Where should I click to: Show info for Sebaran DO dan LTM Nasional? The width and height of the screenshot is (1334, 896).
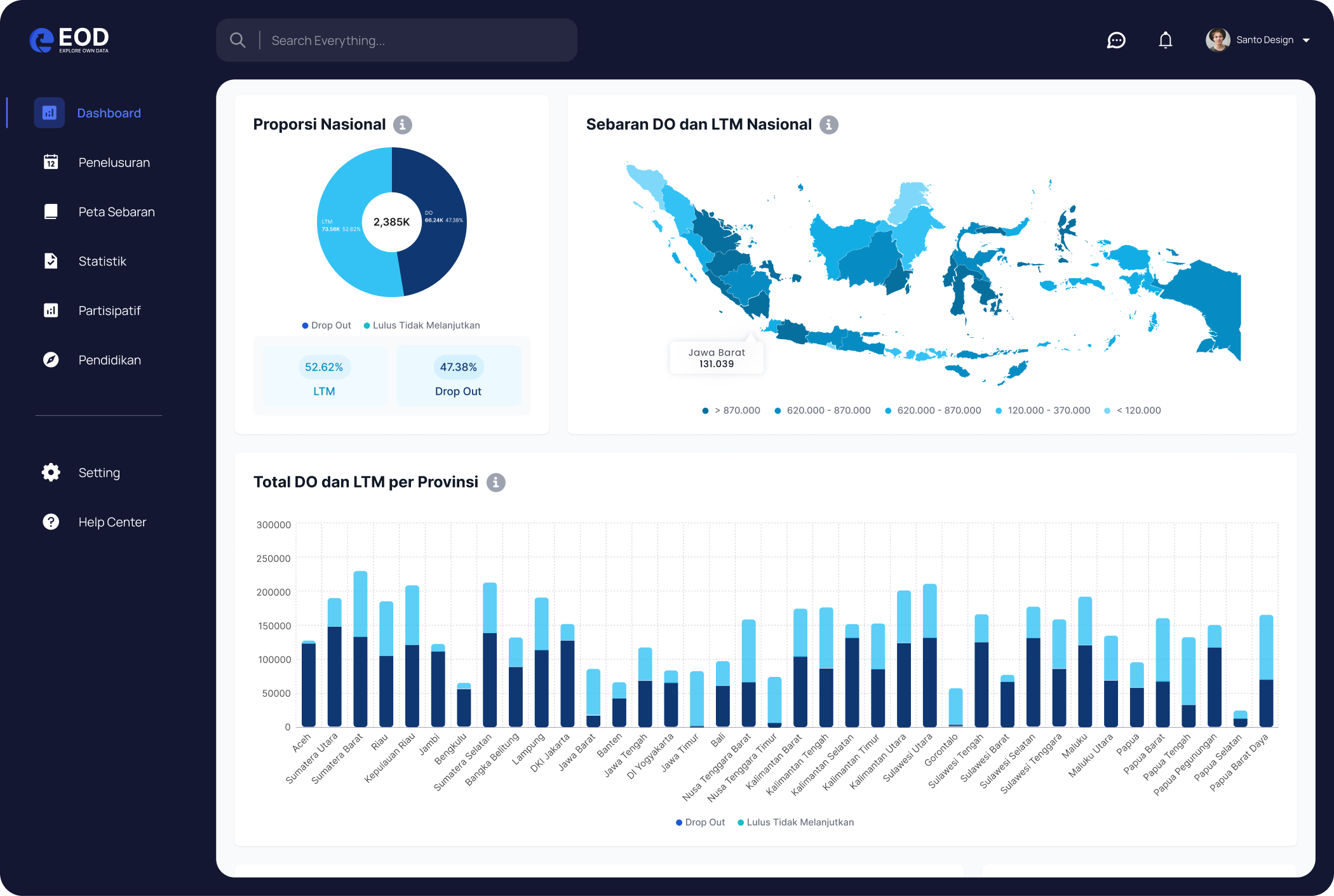pyautogui.click(x=829, y=124)
